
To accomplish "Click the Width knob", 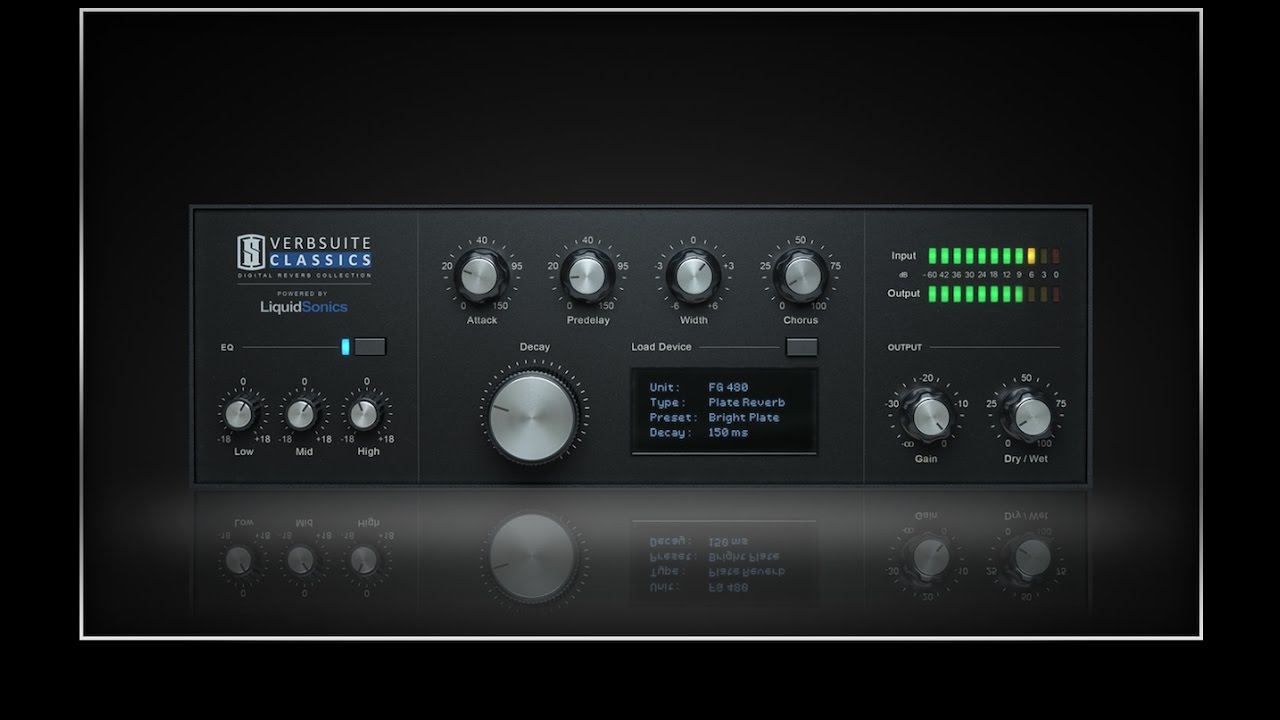I will pyautogui.click(x=693, y=276).
